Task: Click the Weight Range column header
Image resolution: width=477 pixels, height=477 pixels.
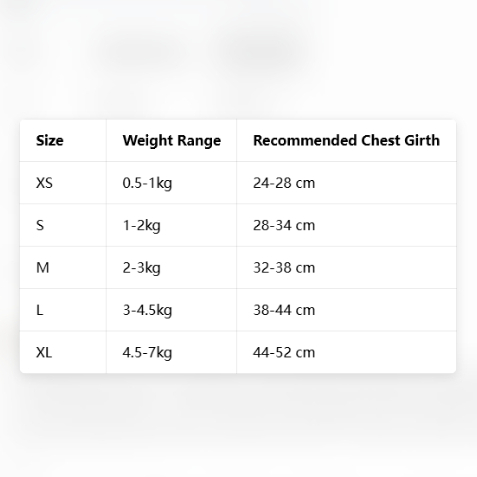Action: click(171, 140)
